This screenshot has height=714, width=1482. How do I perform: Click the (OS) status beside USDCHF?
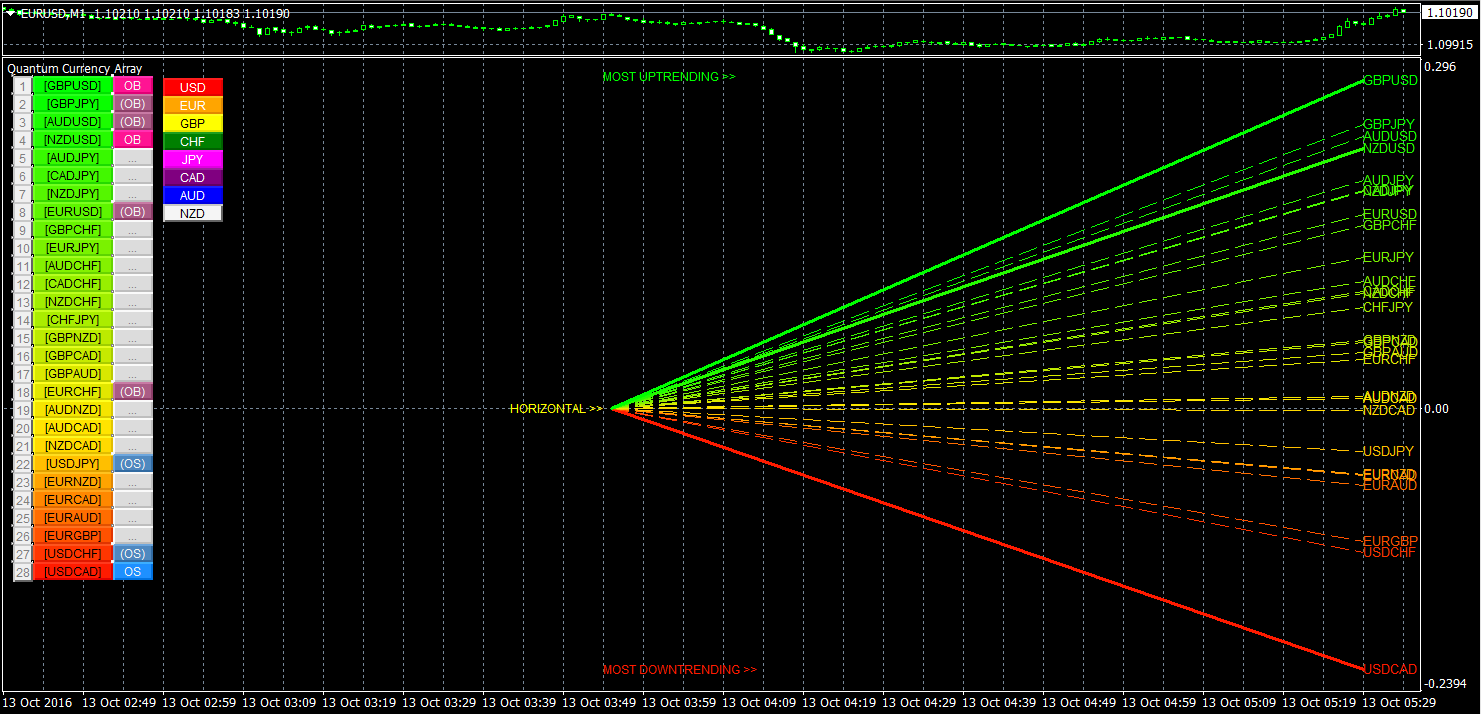pyautogui.click(x=132, y=554)
